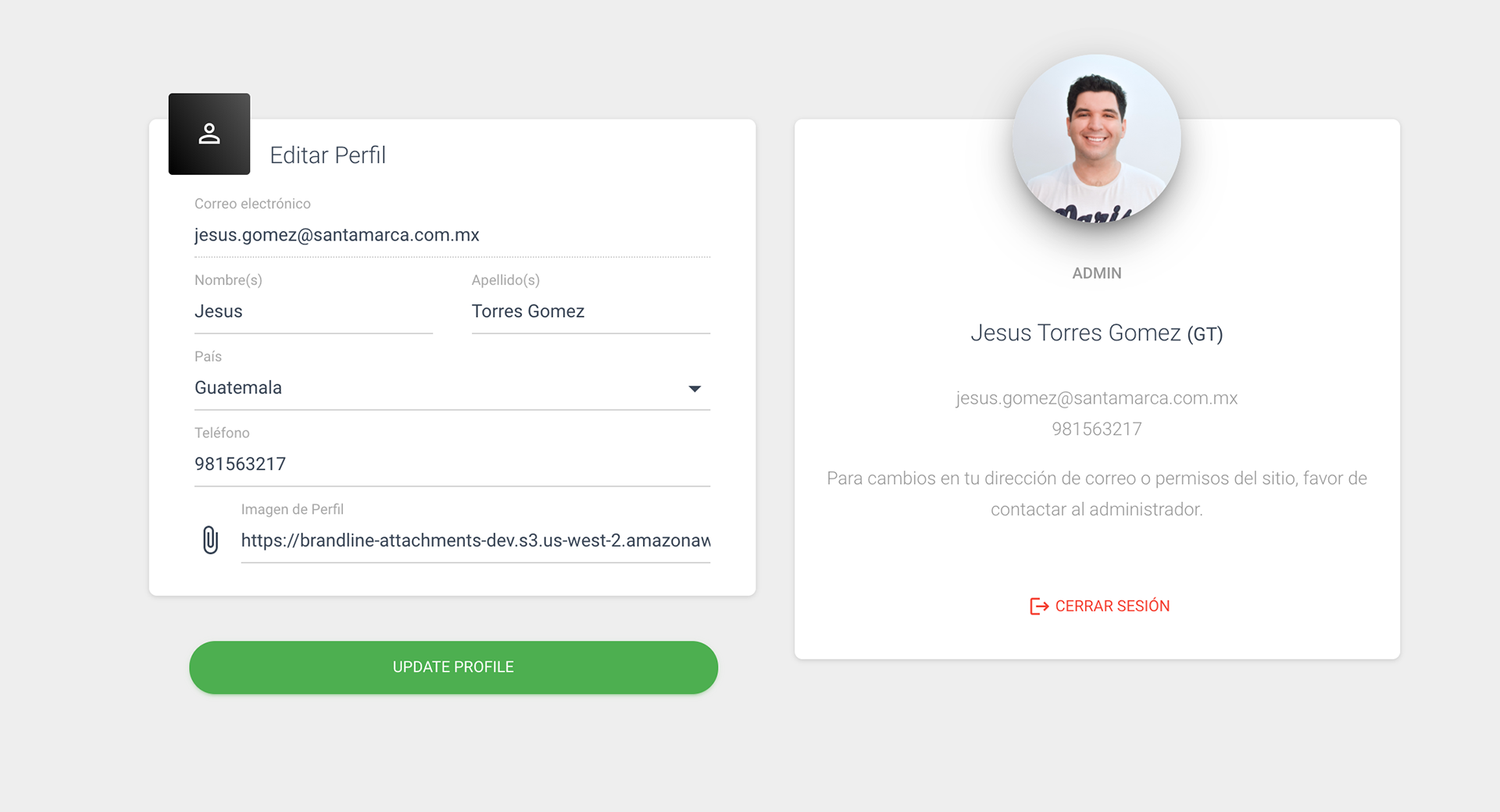Click the phone number in the profile card

coord(1097,429)
